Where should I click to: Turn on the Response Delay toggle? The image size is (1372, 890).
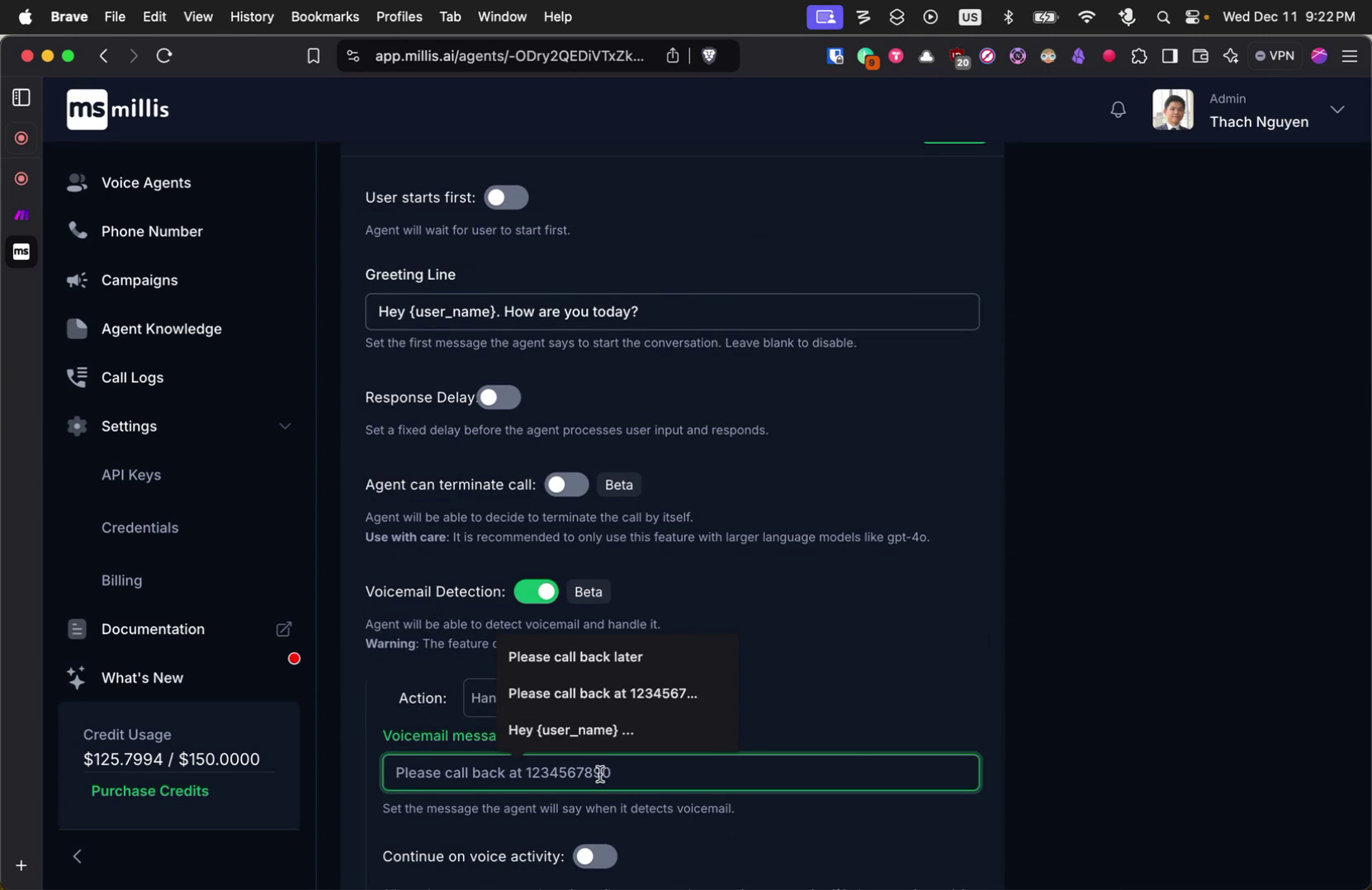pos(499,397)
